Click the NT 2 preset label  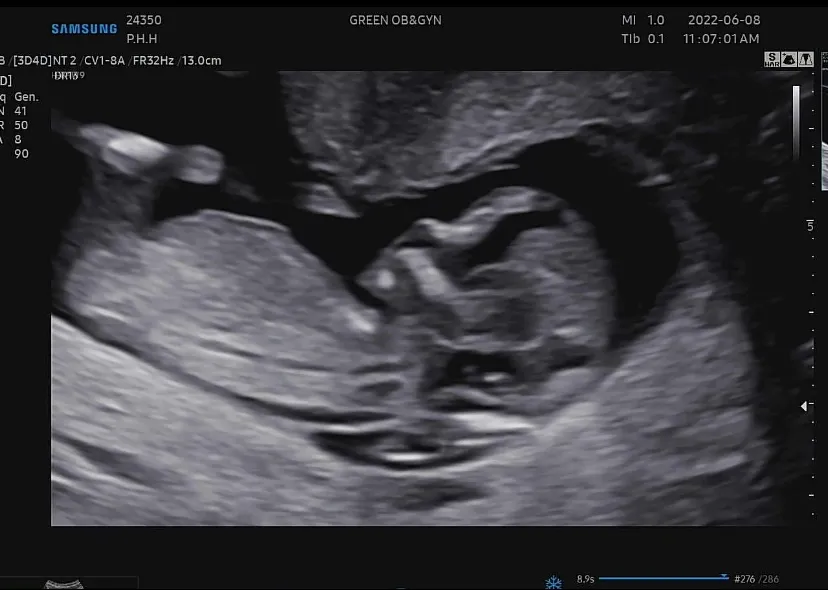(64, 60)
